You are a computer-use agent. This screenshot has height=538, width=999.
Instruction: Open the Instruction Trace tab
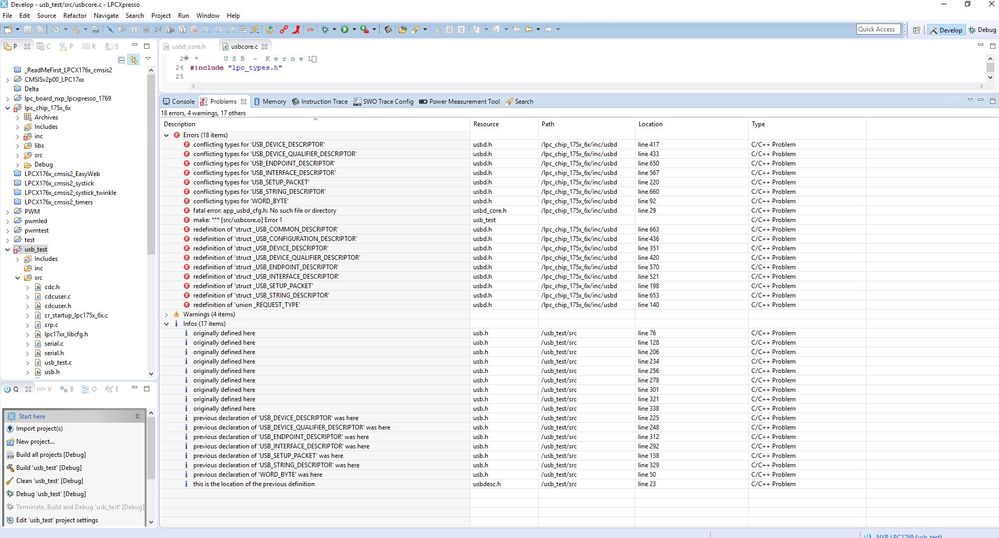click(319, 101)
